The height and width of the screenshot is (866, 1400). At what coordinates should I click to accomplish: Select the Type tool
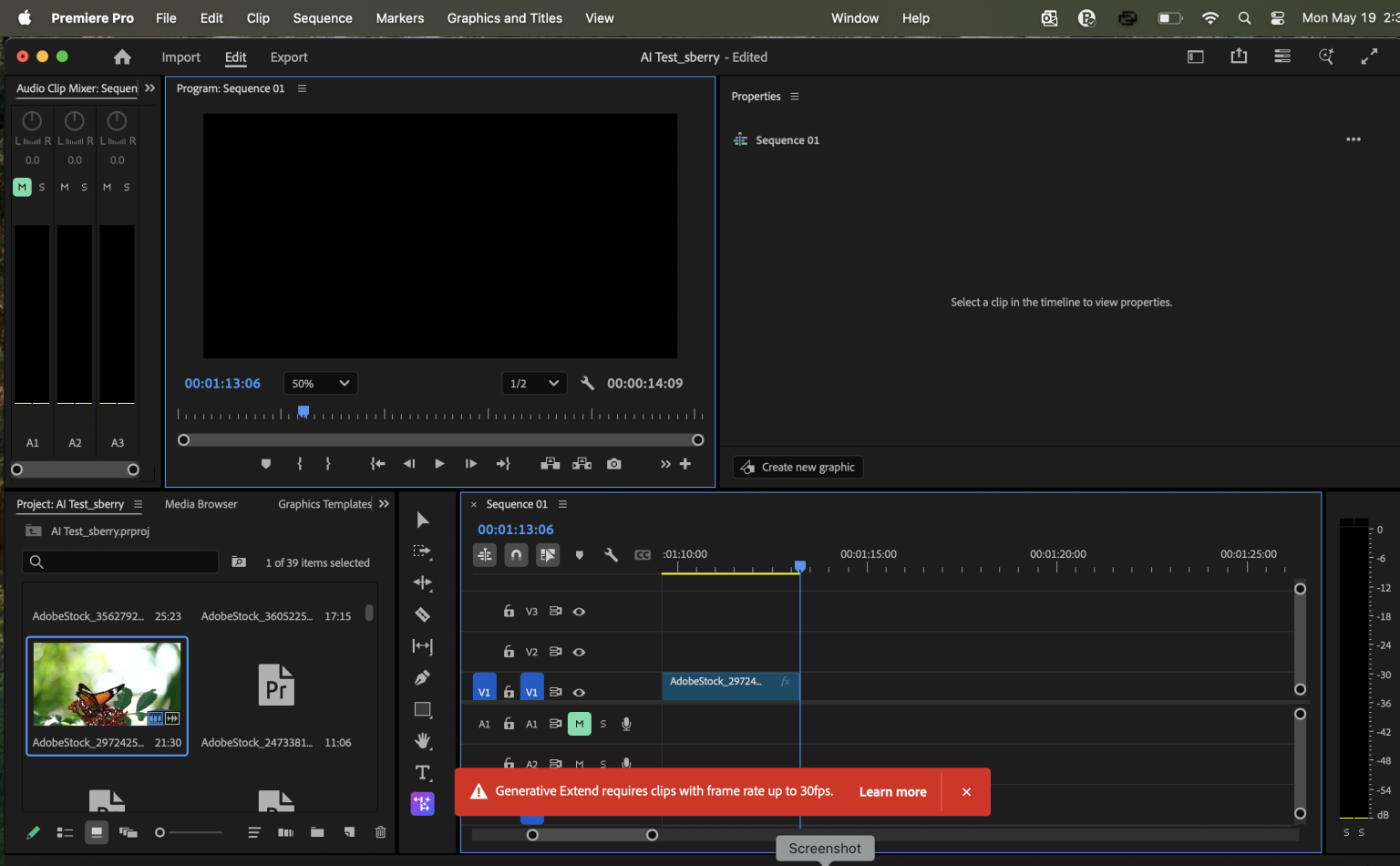423,771
